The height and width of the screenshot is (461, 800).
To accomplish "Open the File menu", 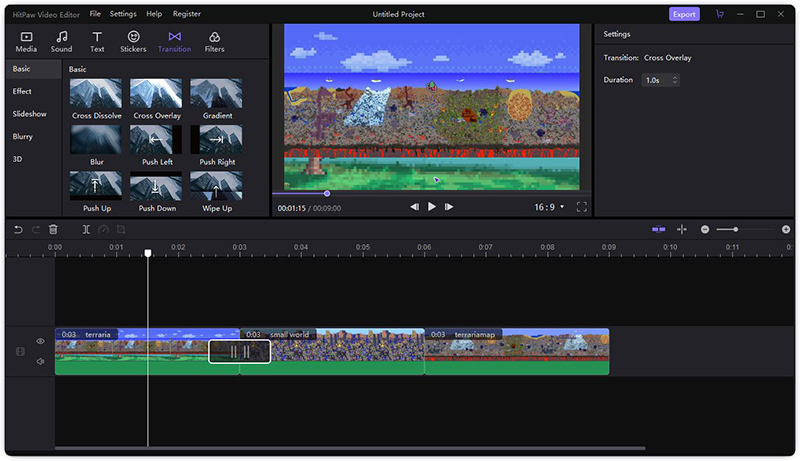I will click(95, 14).
